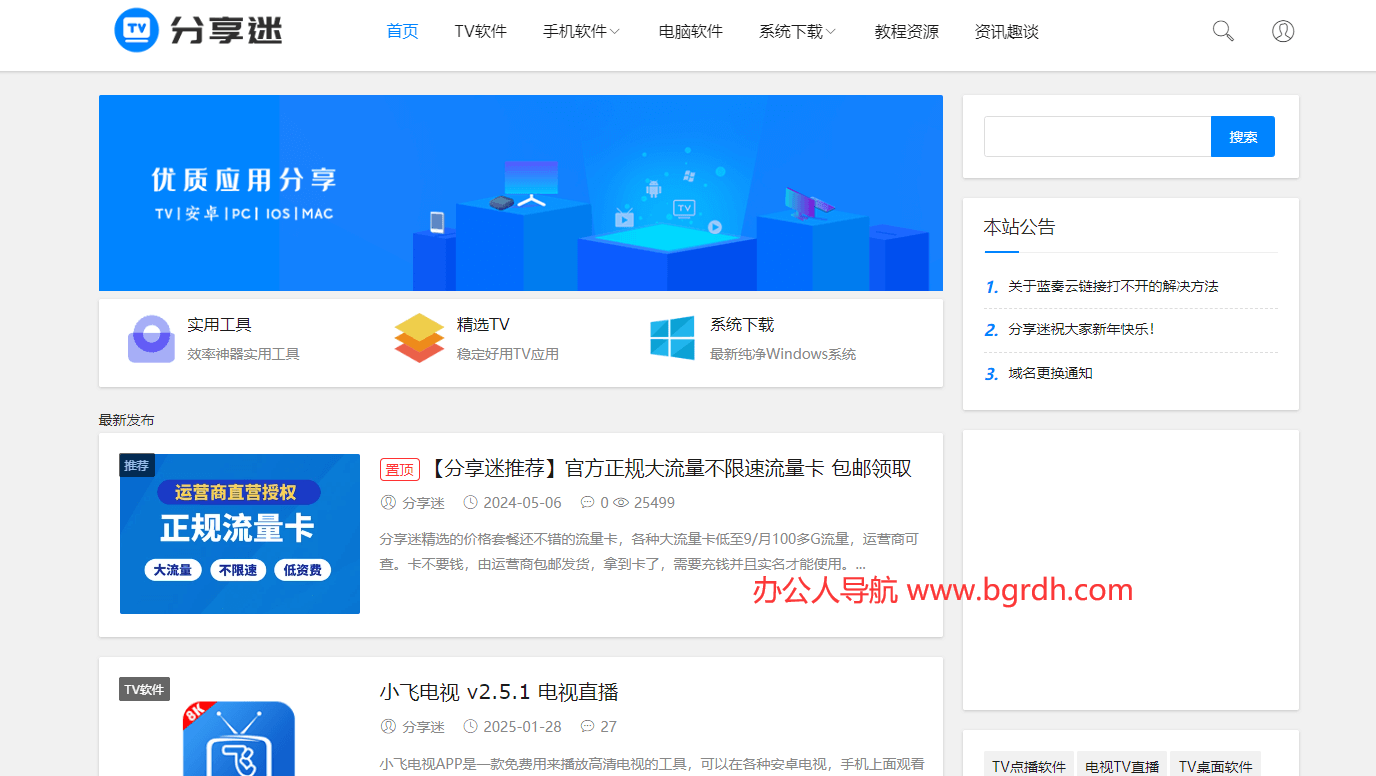Screen dimensions: 1376x776
Task: Open the user account icon in header
Action: (1283, 31)
